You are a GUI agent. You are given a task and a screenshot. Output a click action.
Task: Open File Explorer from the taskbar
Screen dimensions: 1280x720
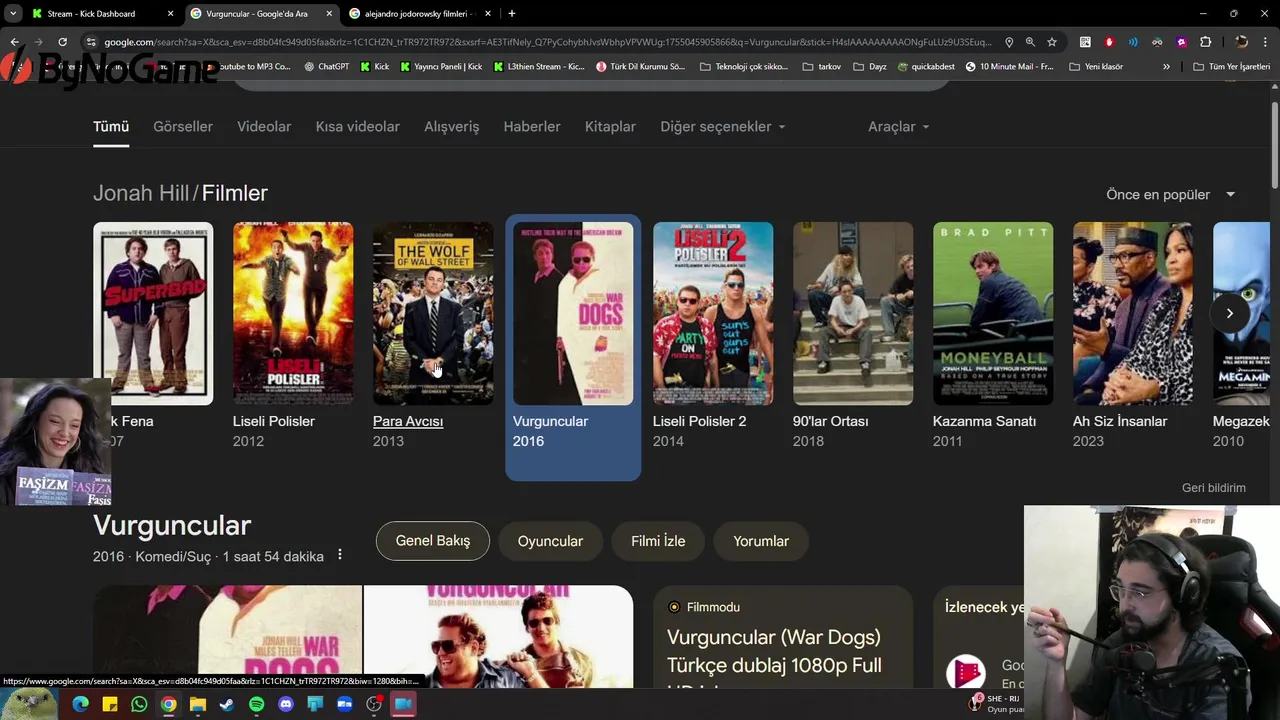point(198,704)
